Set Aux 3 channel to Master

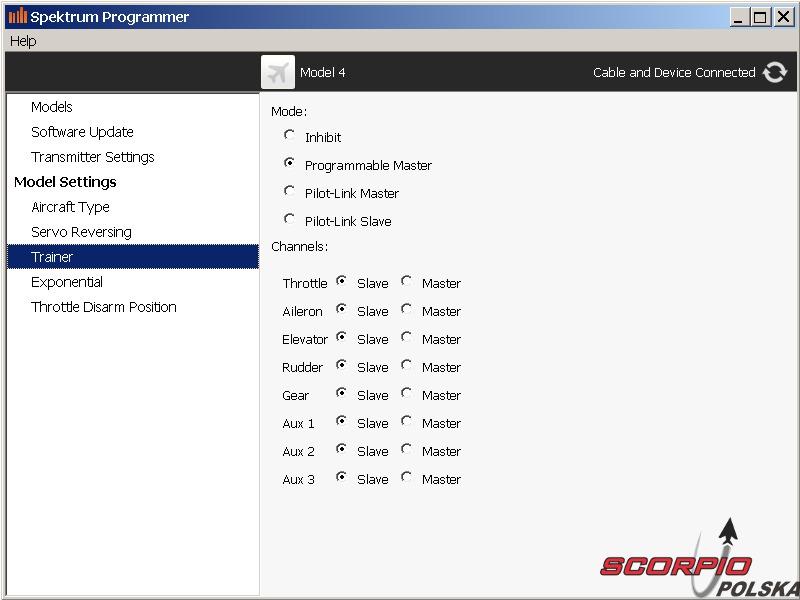pyautogui.click(x=406, y=477)
